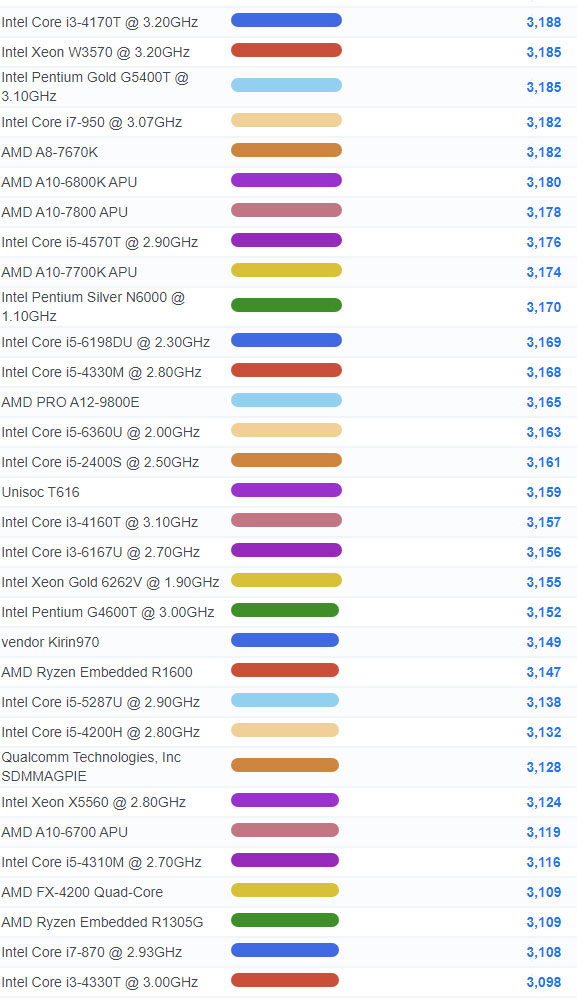Open the AMD Ryzen Embedded R1600 entry
This screenshot has height=1000, width=577.
97,672
